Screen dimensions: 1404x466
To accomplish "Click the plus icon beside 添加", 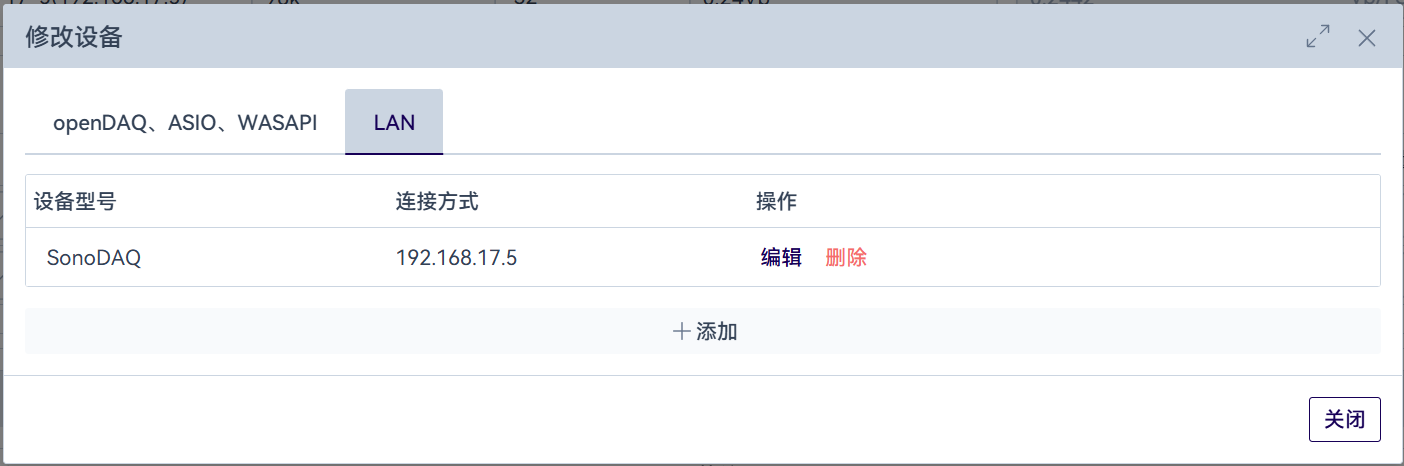I will 682,331.
